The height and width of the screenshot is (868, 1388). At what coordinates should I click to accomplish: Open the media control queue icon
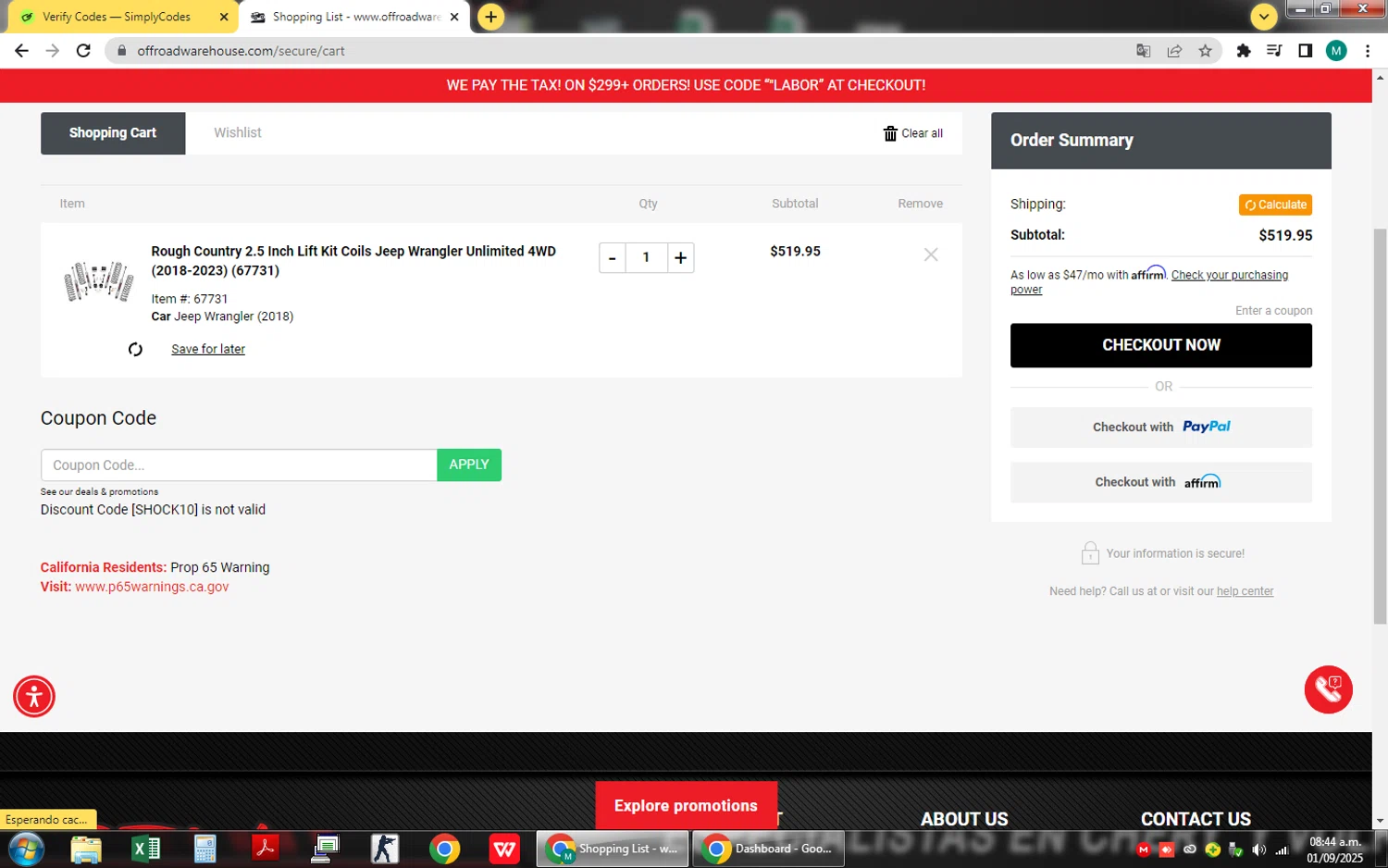pyautogui.click(x=1274, y=51)
